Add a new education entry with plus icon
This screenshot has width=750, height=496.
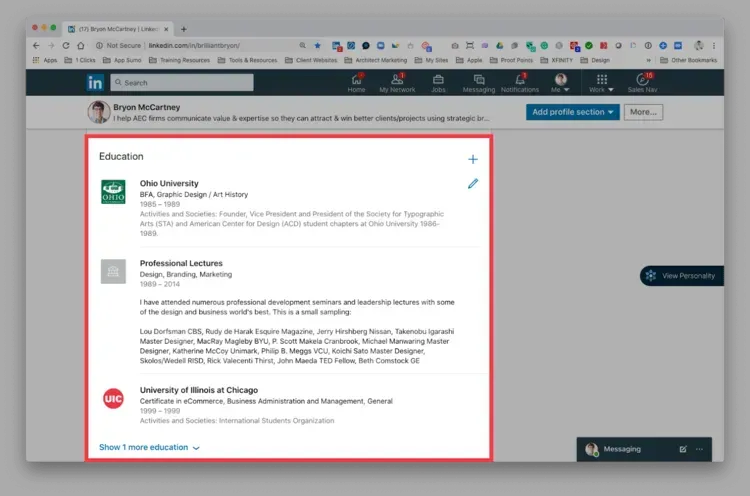473,159
